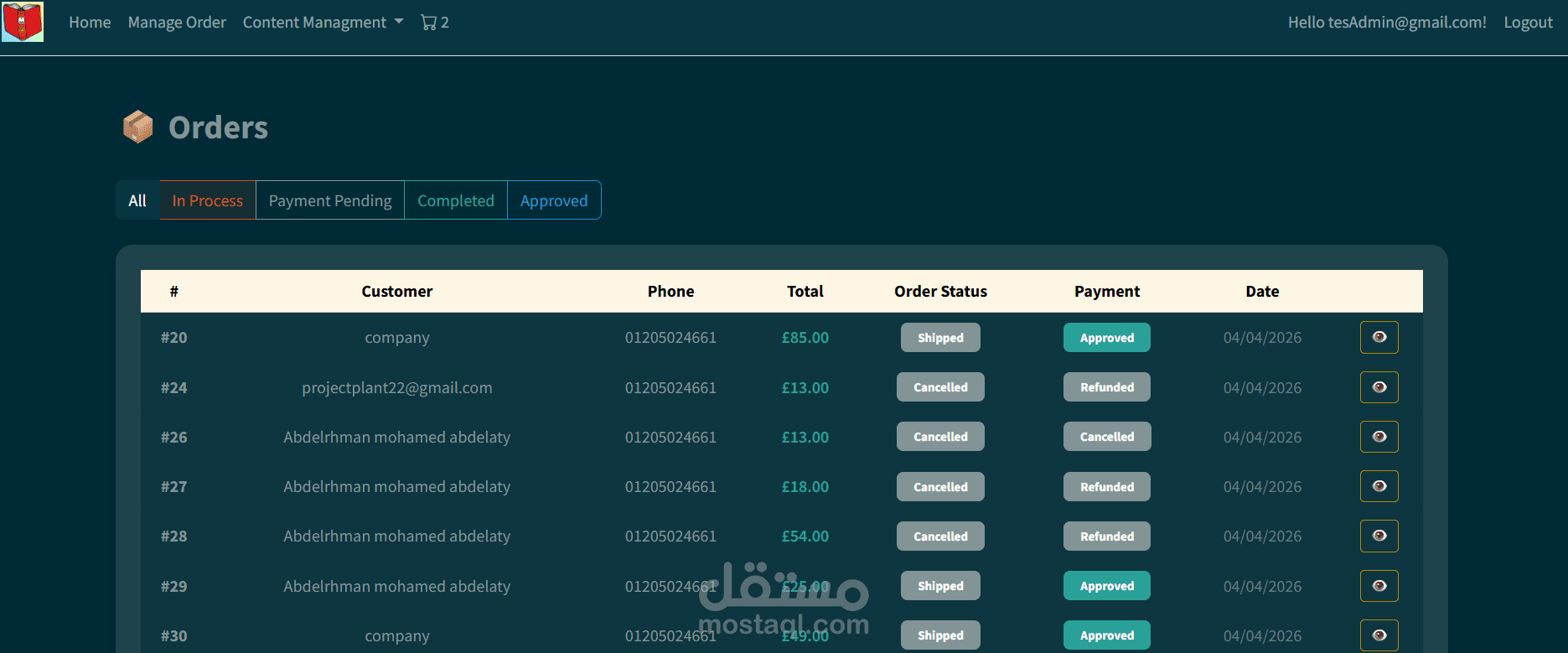
Task: Click order number #20
Action: (x=174, y=338)
